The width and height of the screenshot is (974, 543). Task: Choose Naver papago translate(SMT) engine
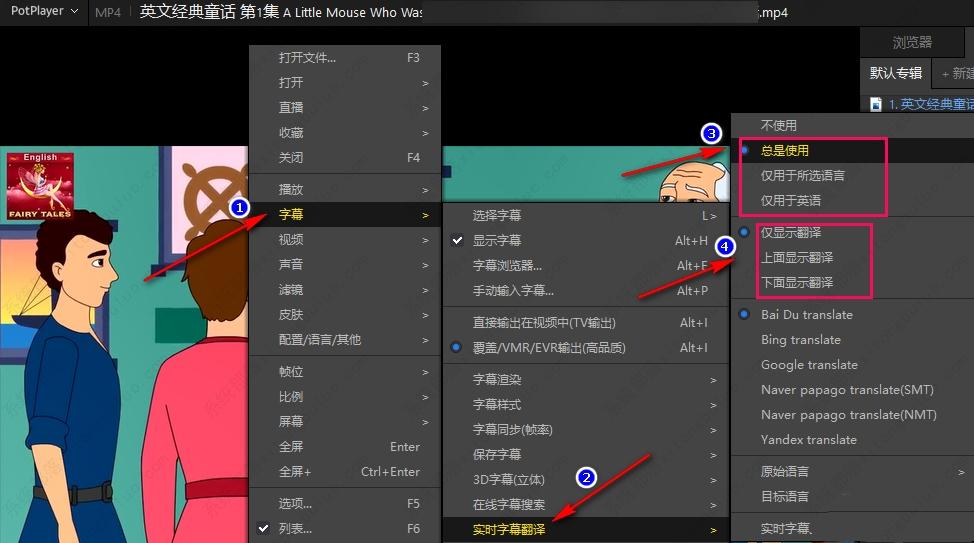click(853, 390)
